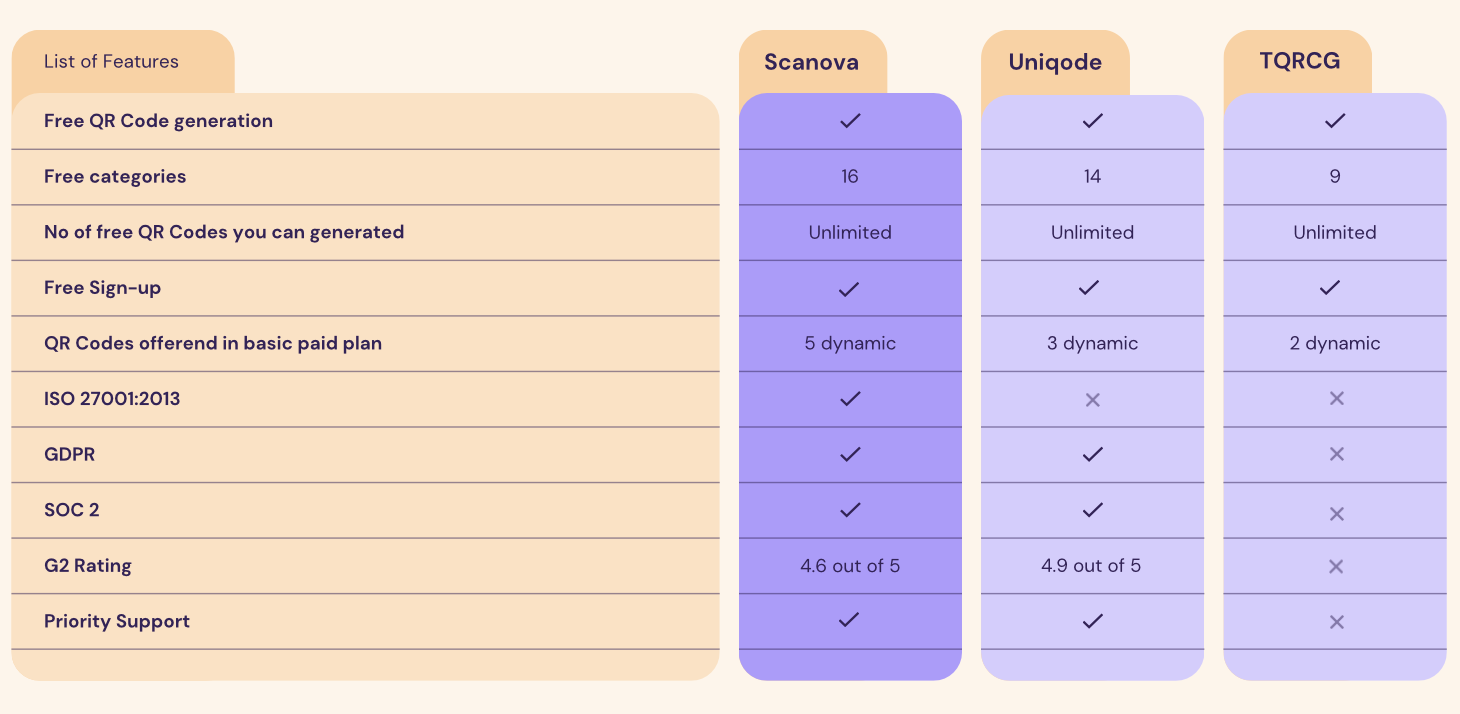
Task: Click Uniqode's 4.9 out of 5 rating
Action: 1091,566
